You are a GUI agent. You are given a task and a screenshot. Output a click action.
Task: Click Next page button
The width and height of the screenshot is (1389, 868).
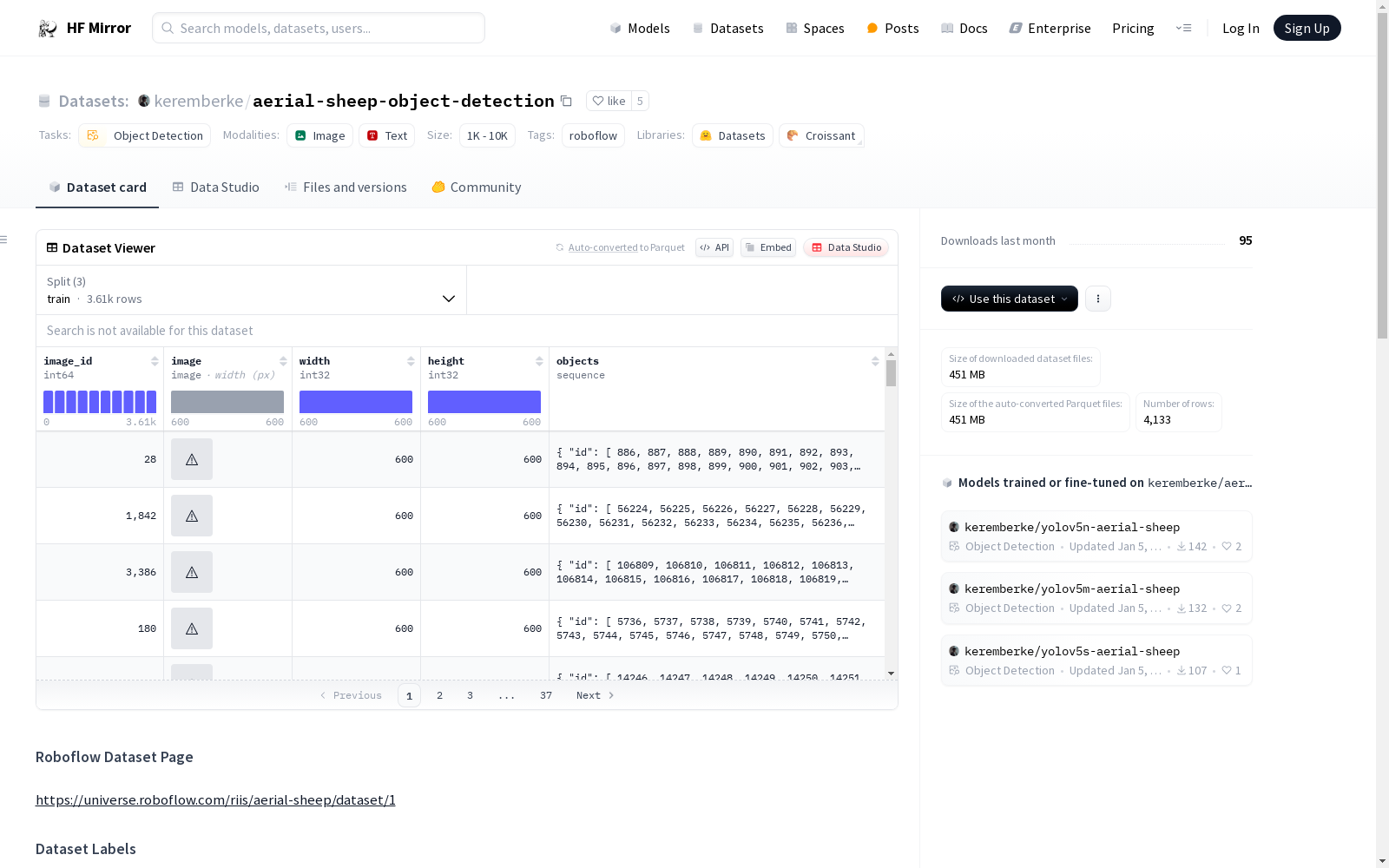tap(596, 695)
